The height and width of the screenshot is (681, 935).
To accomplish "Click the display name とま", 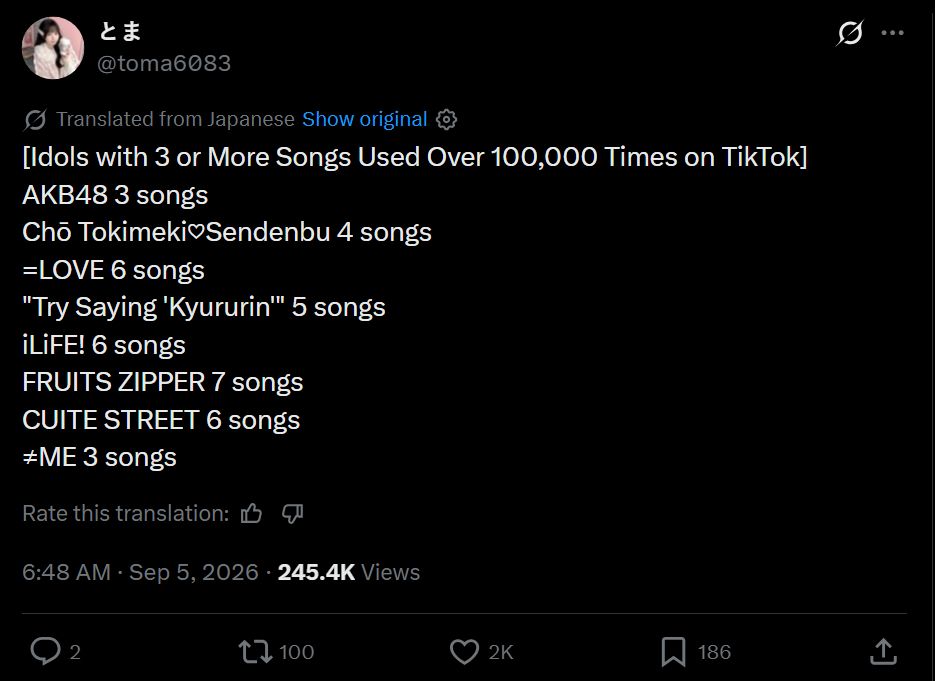I will 120,31.
